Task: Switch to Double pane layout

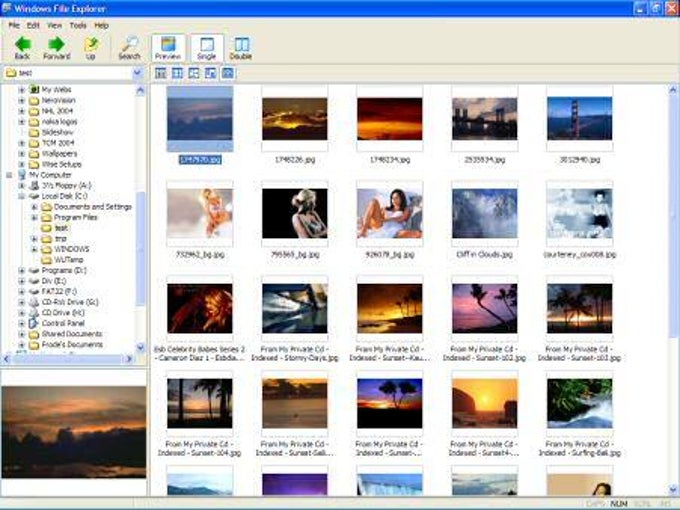Action: coord(241,48)
